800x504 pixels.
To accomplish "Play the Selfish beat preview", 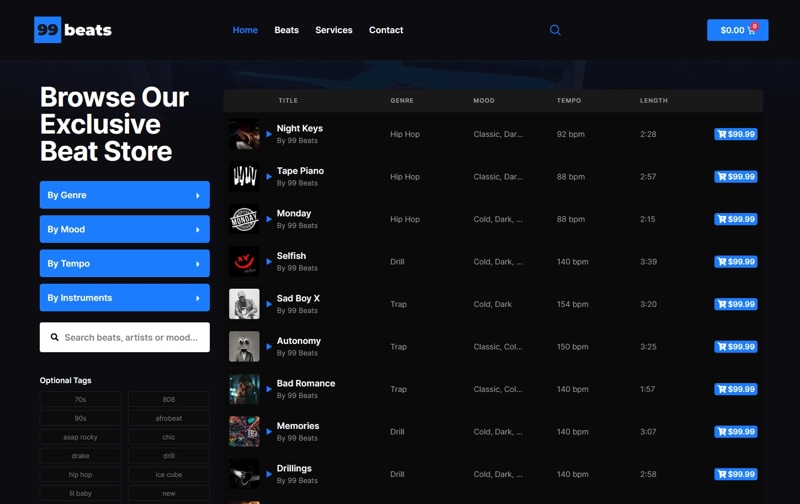I will point(269,262).
